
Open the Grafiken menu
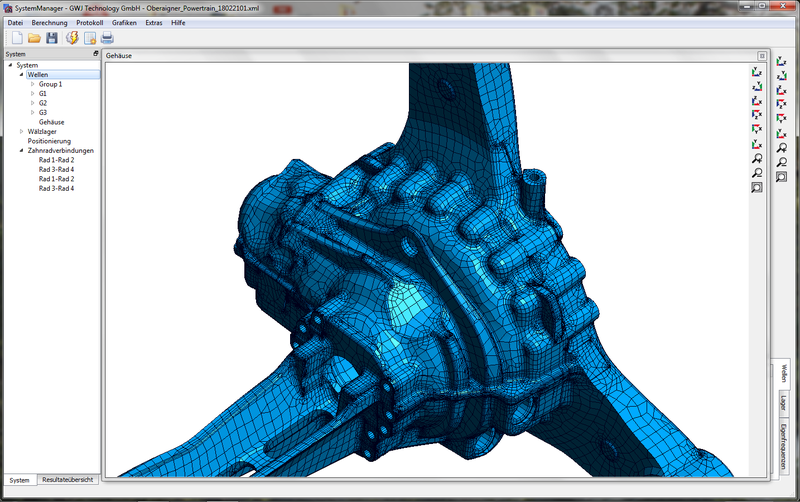click(x=124, y=22)
